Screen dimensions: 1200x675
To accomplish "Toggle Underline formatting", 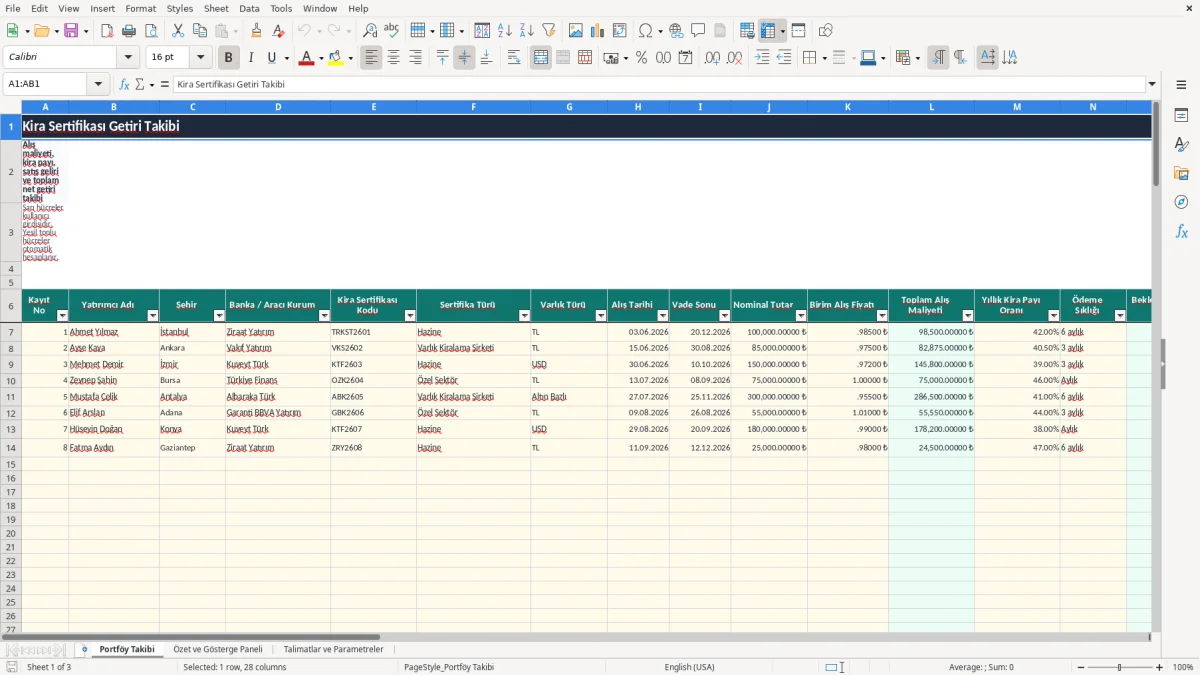I will (x=271, y=58).
